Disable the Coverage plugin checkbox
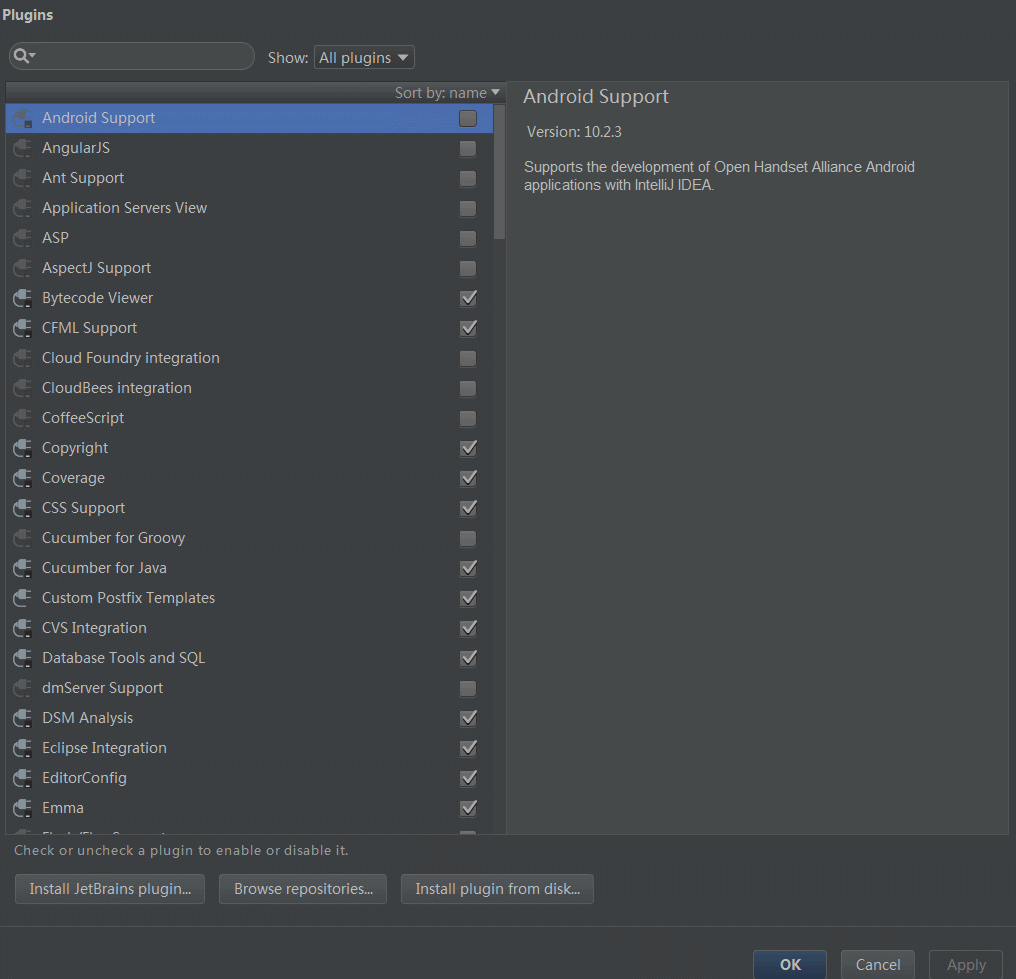The width and height of the screenshot is (1016, 979). 468,478
